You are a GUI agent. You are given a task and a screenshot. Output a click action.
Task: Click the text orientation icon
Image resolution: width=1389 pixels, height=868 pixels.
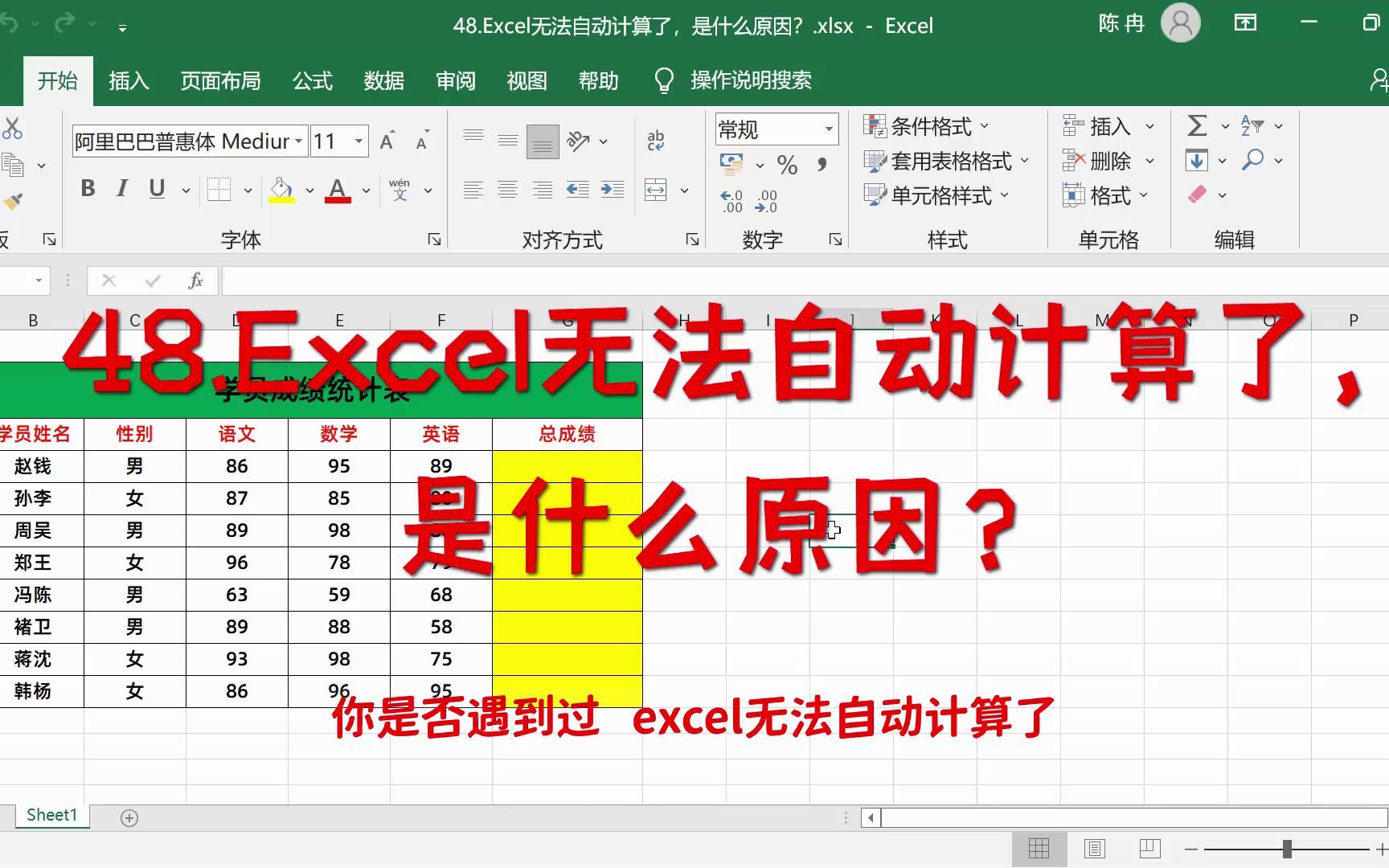point(578,141)
